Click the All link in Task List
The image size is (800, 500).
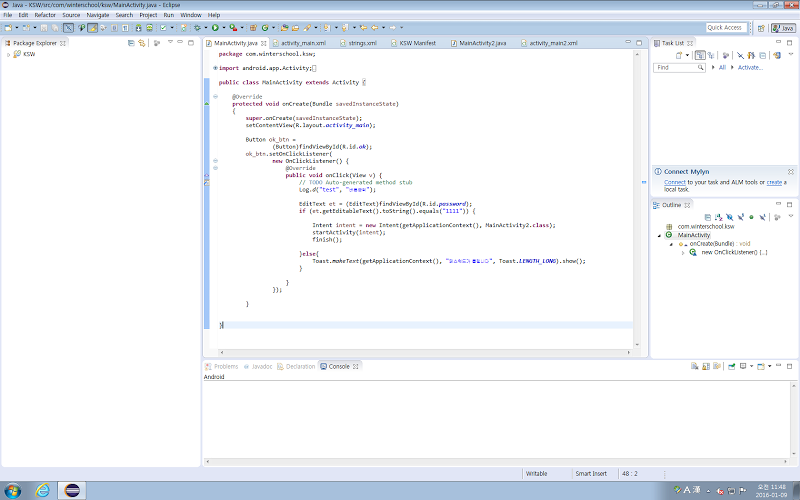(x=722, y=67)
